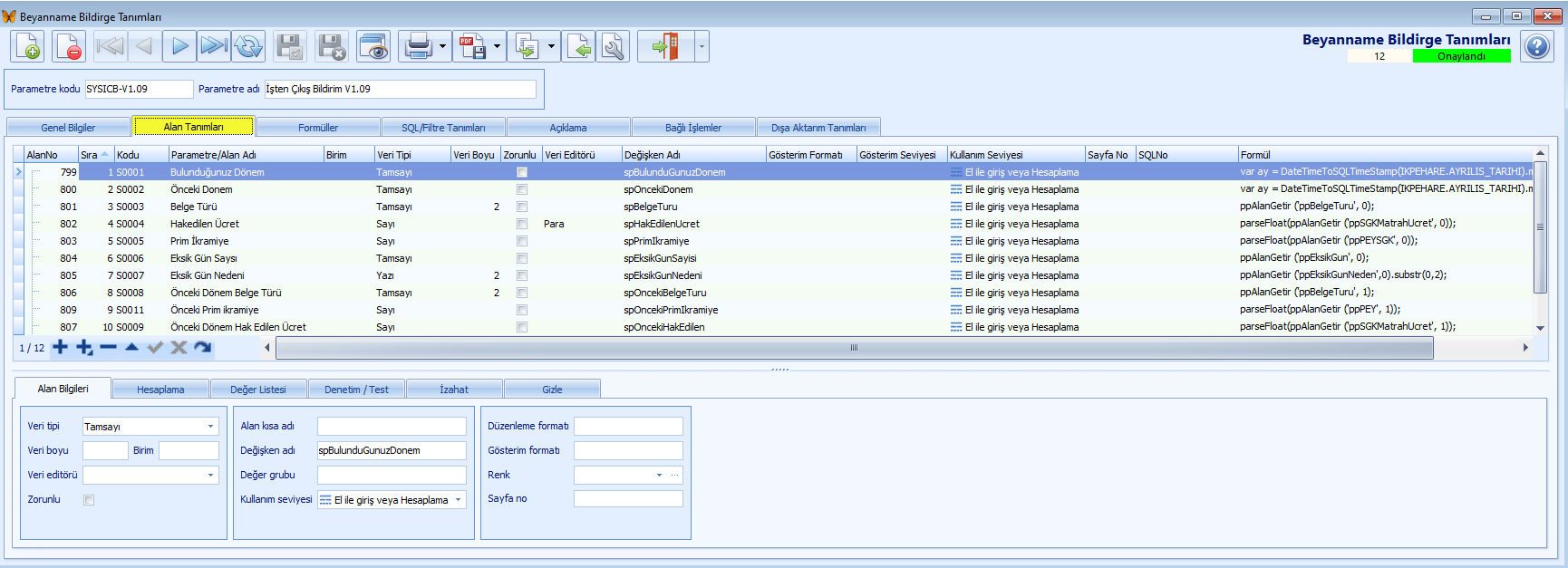Click the new record document icon
This screenshot has height=568, width=1568.
pos(27,46)
